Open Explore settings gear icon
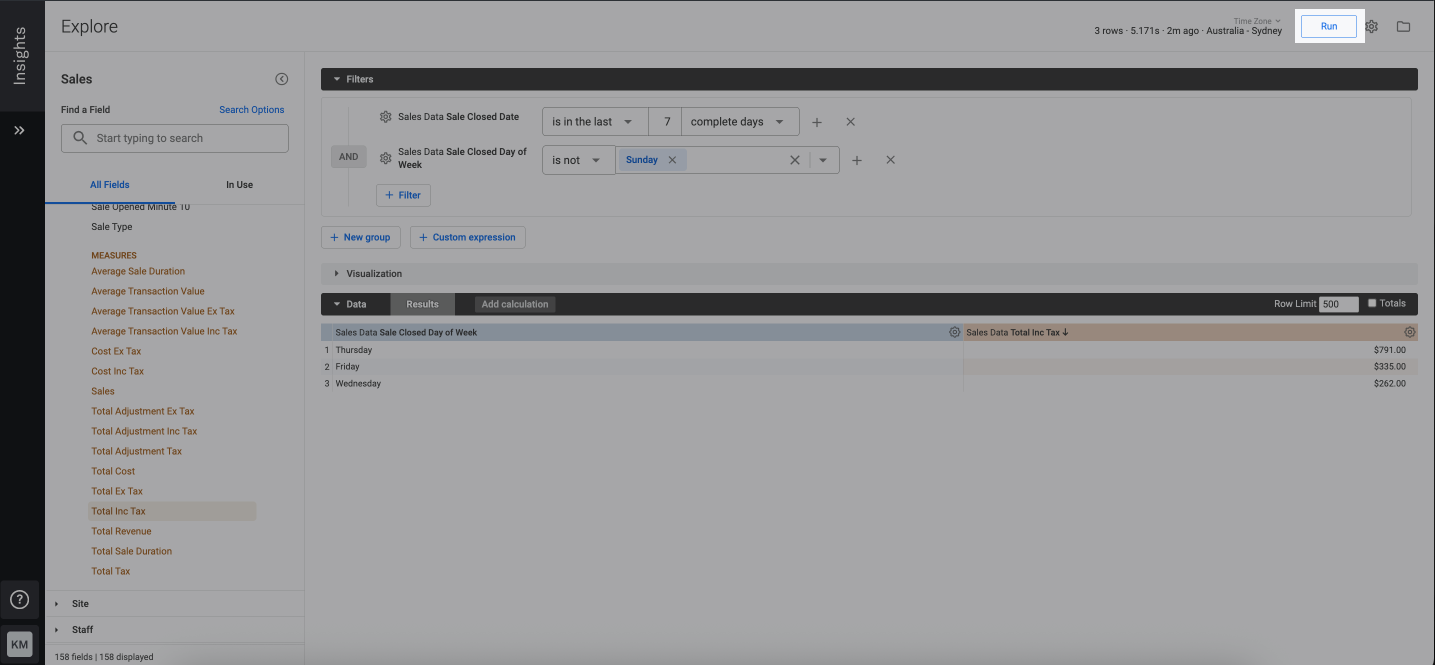Screen dimensions: 1435x665 (x=1372, y=26)
